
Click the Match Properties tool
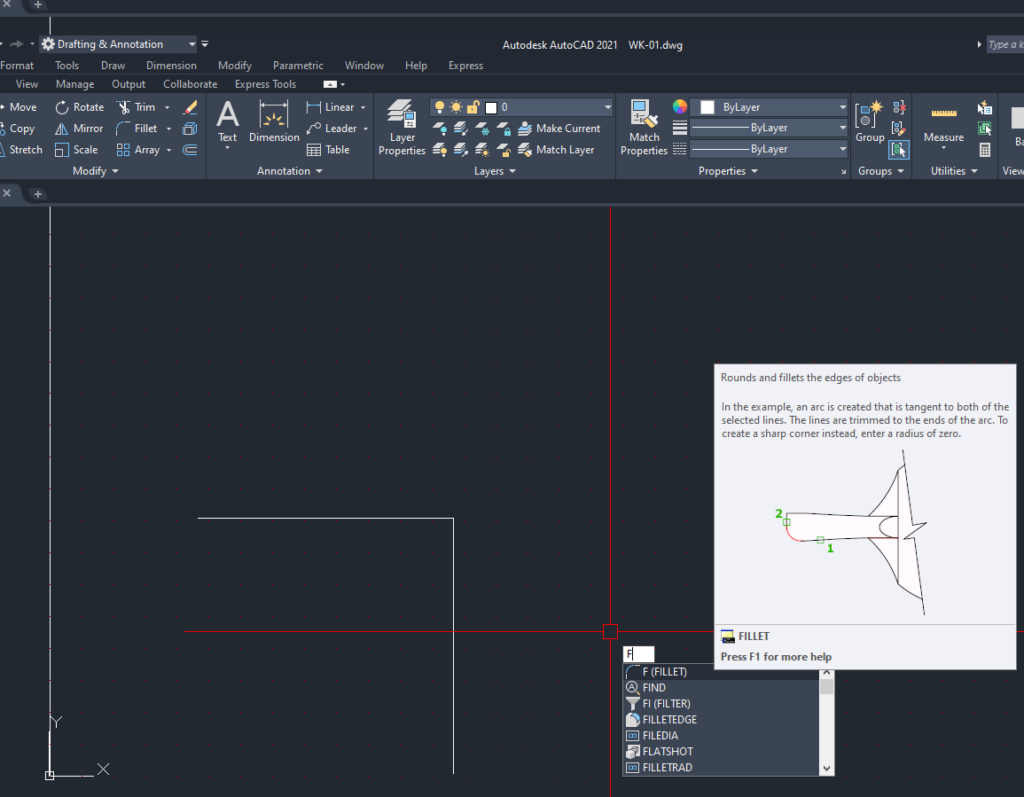coord(644,127)
